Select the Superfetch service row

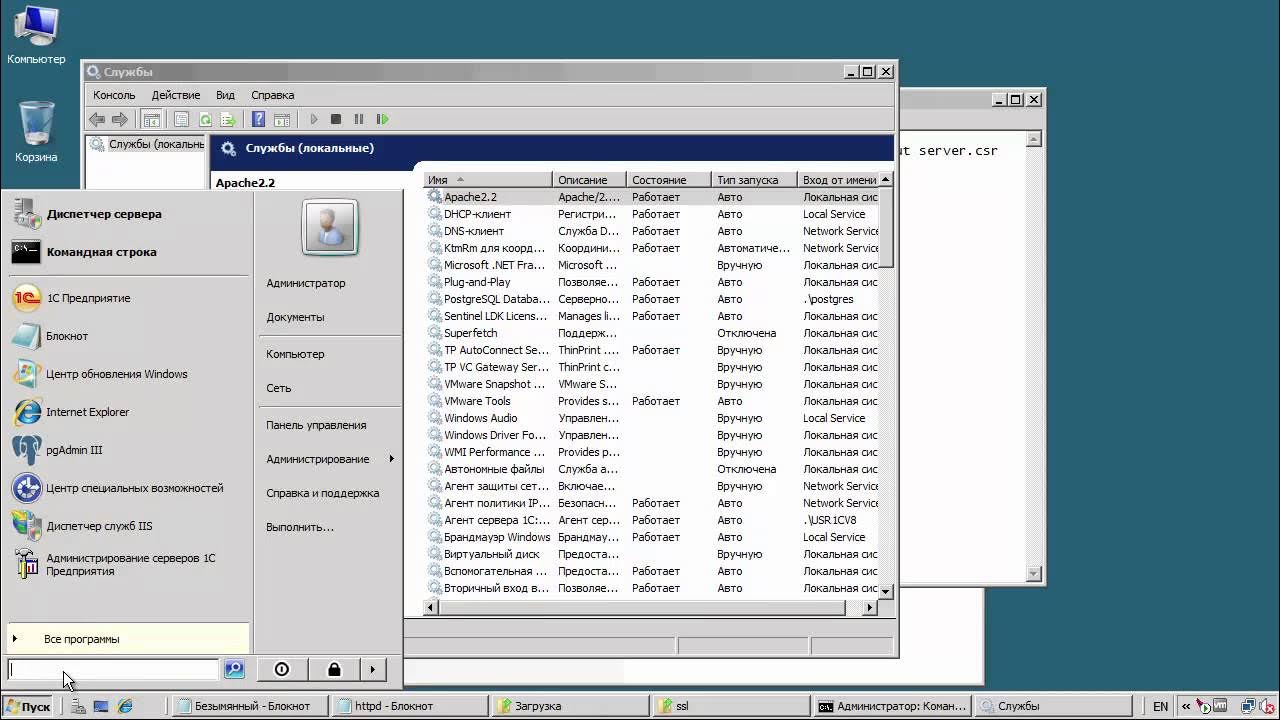[x=652, y=333]
